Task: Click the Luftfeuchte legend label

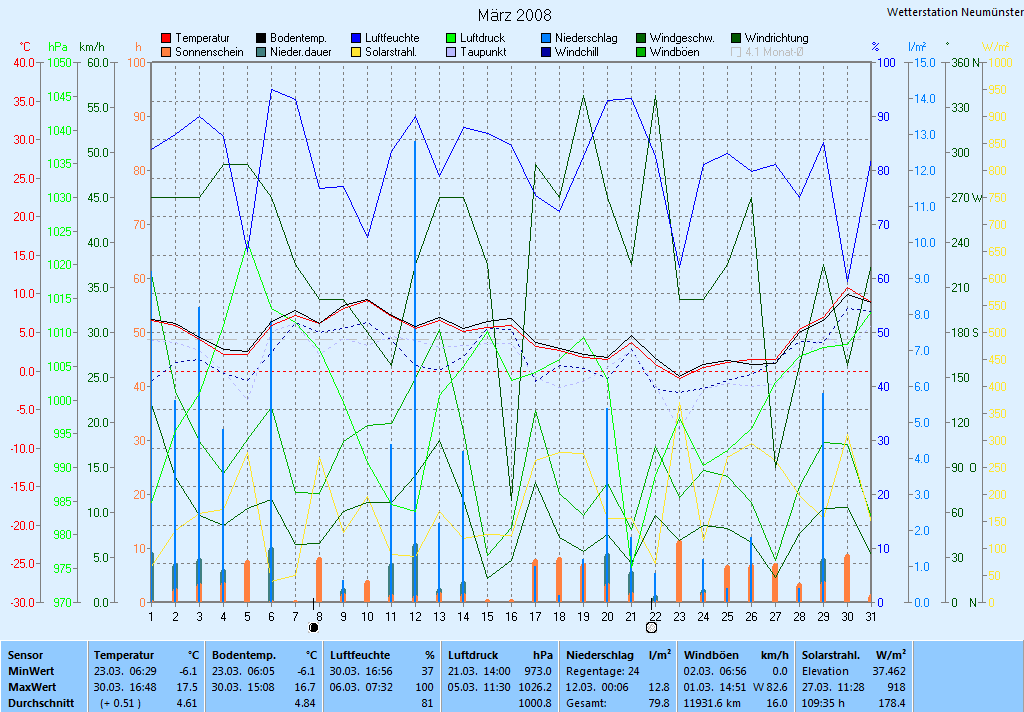Action: pyautogui.click(x=392, y=39)
